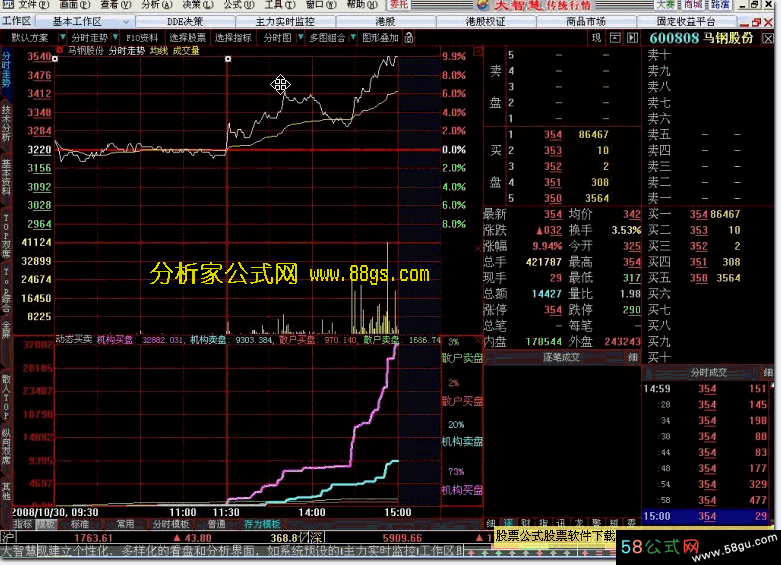Click the panel layout icon beside 现
The height and width of the screenshot is (565, 781).
[615, 38]
